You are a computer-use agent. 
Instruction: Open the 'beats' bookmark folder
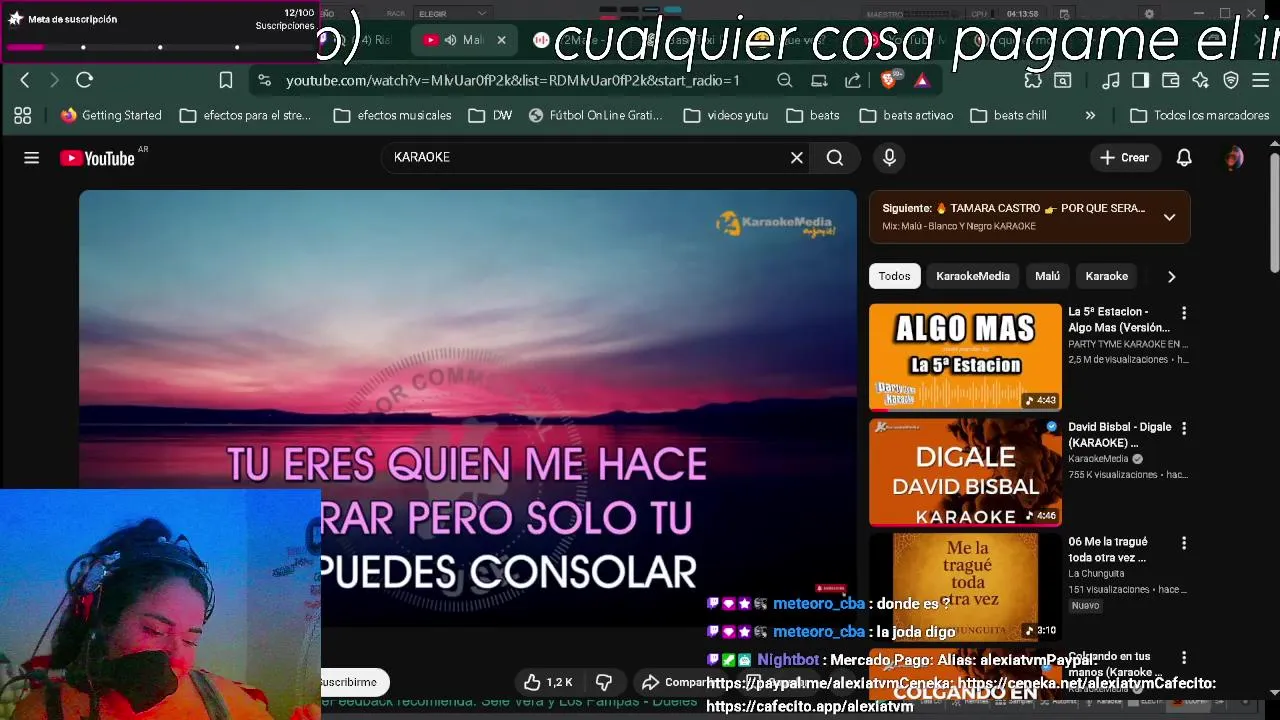[813, 115]
